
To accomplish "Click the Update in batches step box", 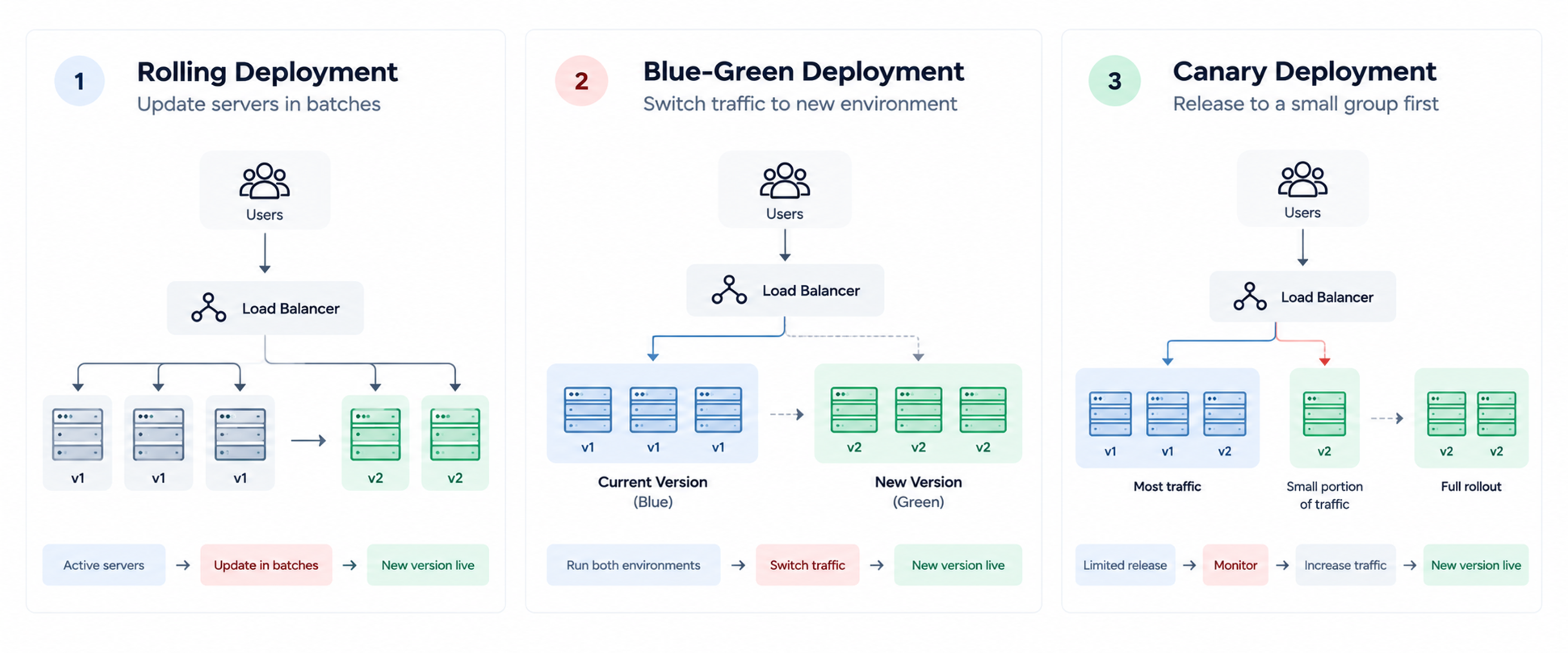I will click(266, 565).
